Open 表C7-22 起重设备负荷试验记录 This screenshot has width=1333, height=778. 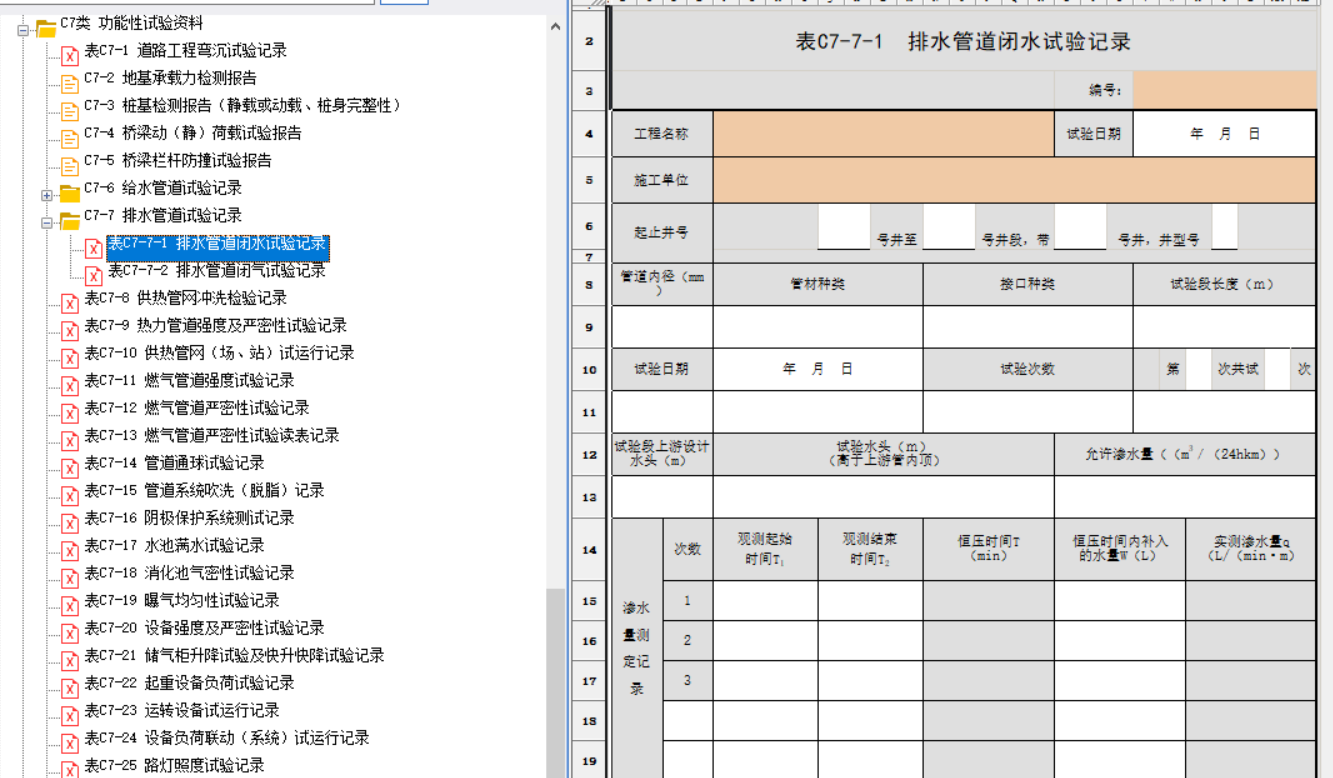[189, 682]
